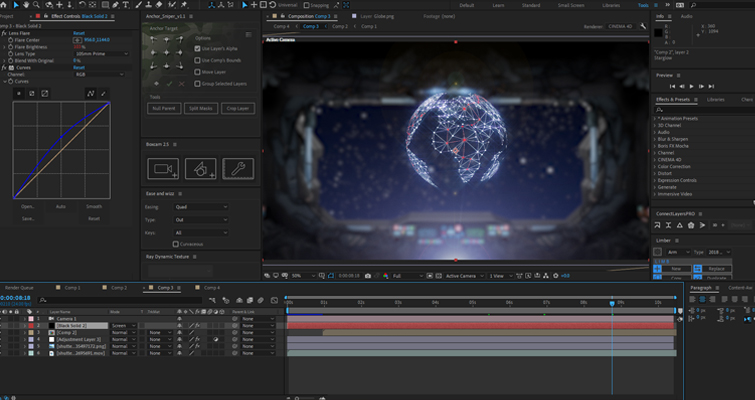Click the current time indicator in the timeline
The image size is (755, 400).
pos(612,301)
